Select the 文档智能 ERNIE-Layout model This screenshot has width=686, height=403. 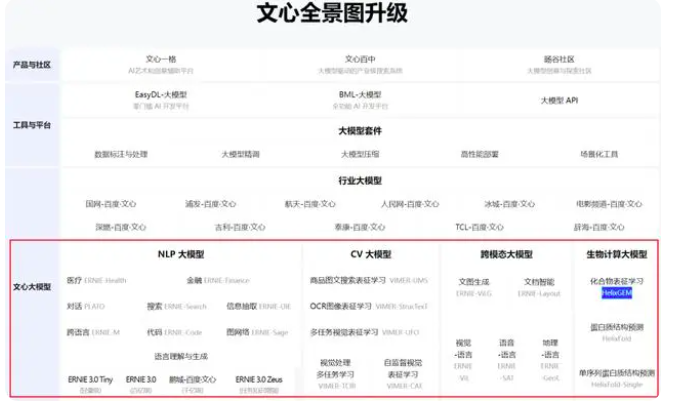click(x=539, y=287)
